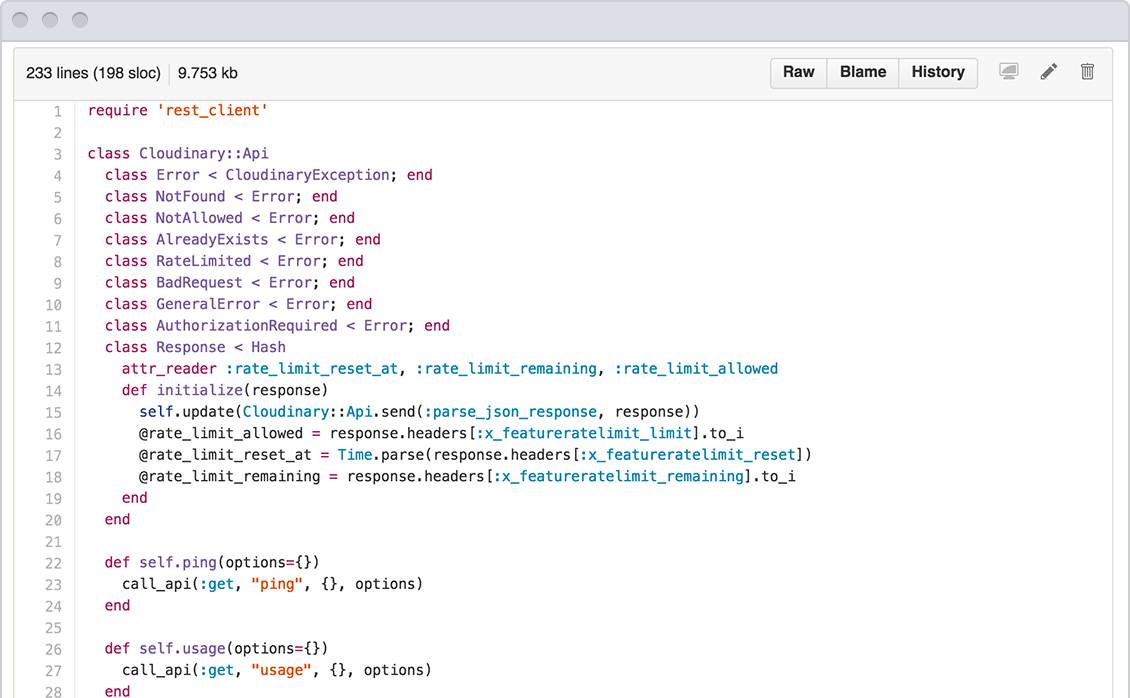This screenshot has height=698, width=1130.
Task: Open the Blame view
Action: tap(863, 73)
